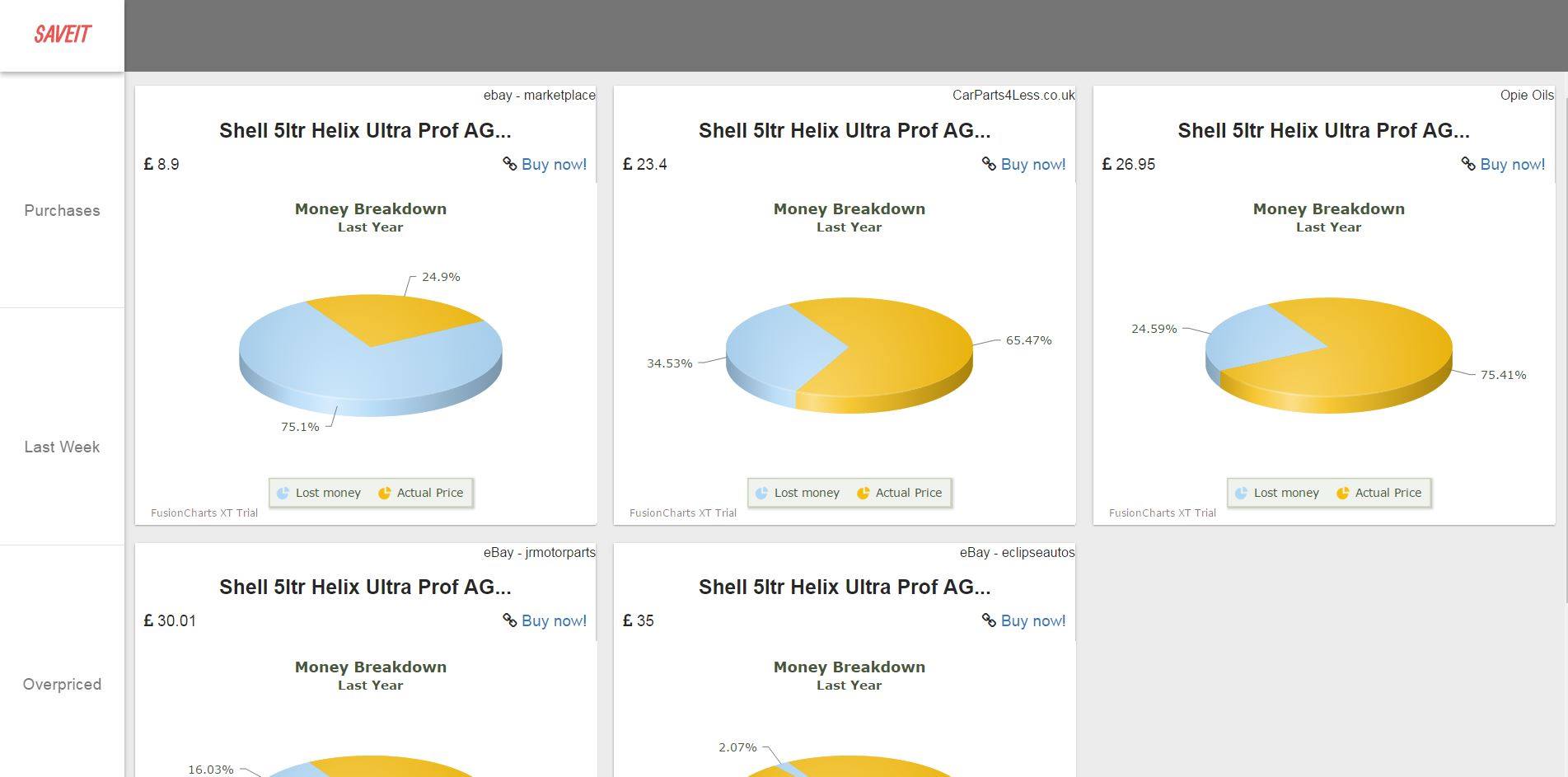Toggle Actual Price legend in CarParts4Less chart

899,493
